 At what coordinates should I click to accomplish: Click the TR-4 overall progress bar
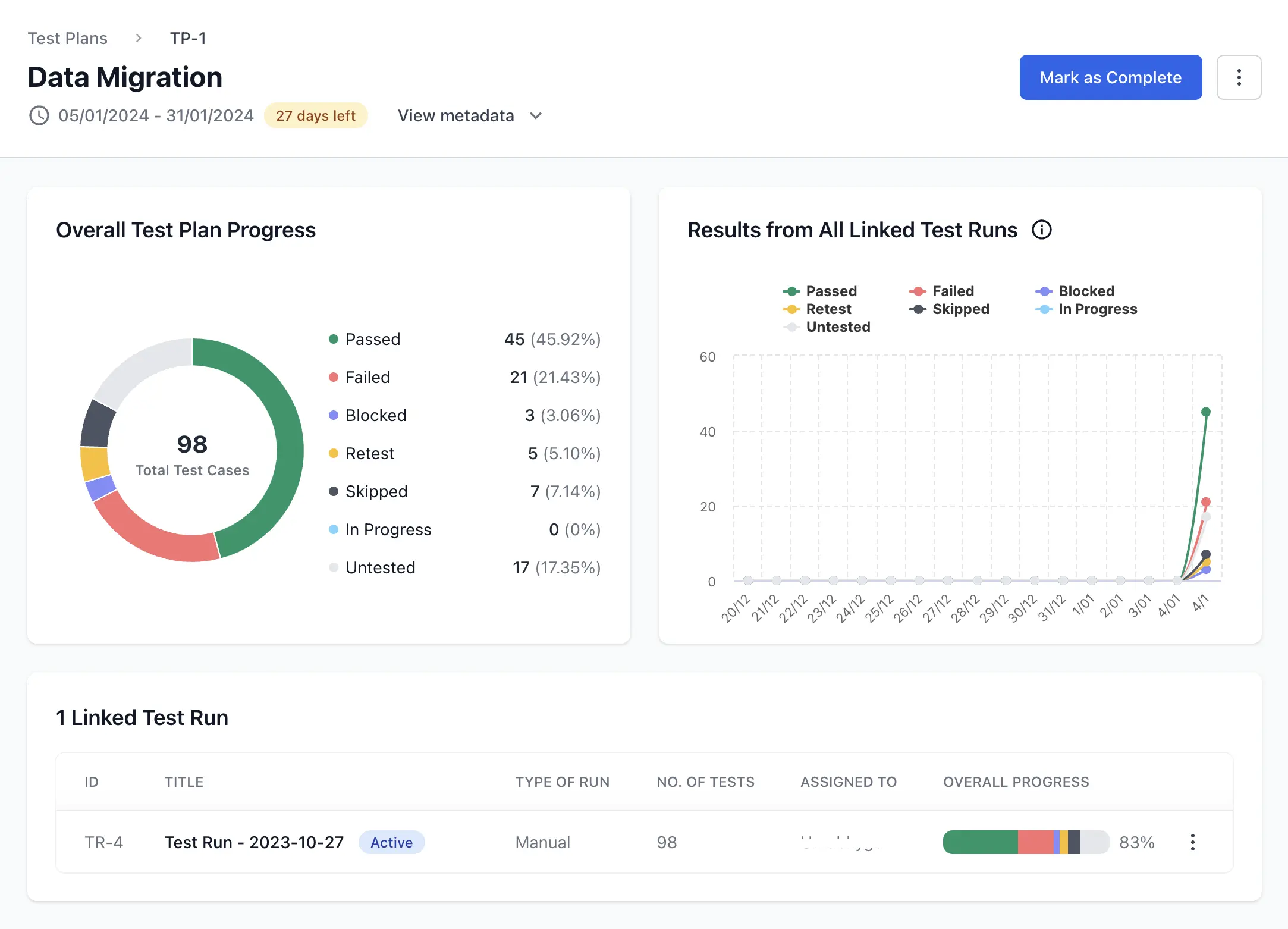[x=1025, y=842]
